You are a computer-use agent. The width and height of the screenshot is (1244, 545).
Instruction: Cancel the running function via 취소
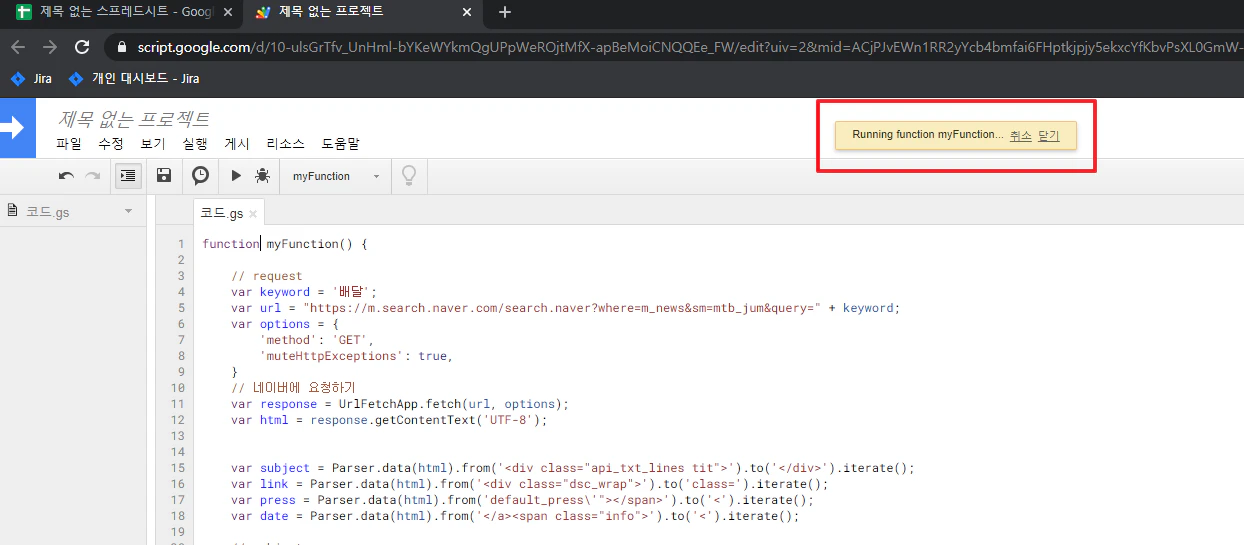click(x=1020, y=135)
